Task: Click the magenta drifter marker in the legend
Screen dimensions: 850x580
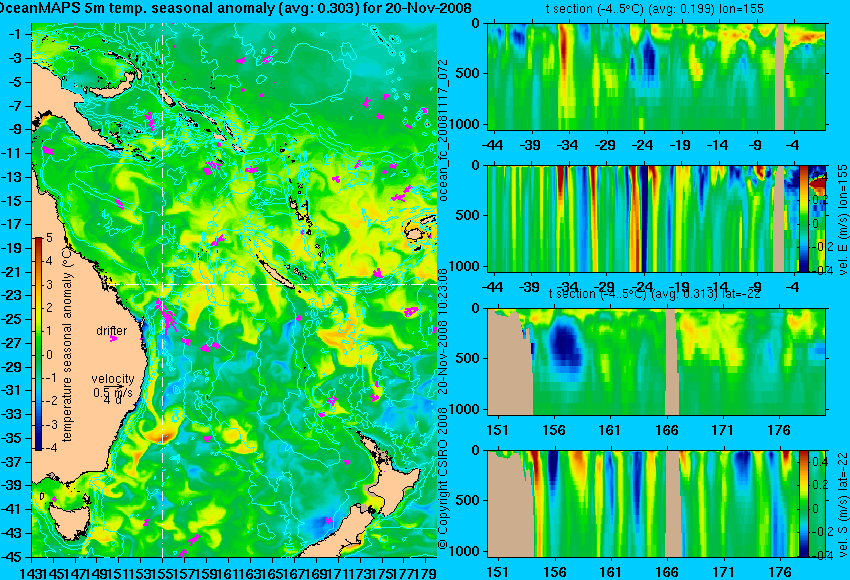Action: 113,339
